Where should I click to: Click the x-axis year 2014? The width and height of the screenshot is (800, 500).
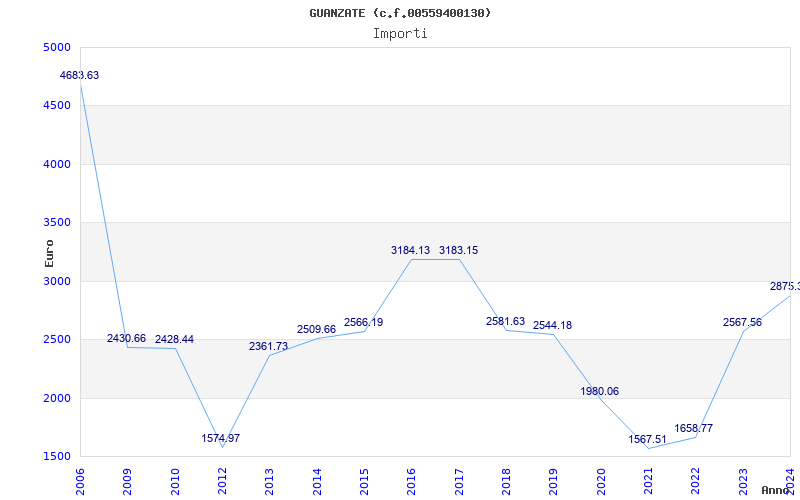tap(317, 482)
